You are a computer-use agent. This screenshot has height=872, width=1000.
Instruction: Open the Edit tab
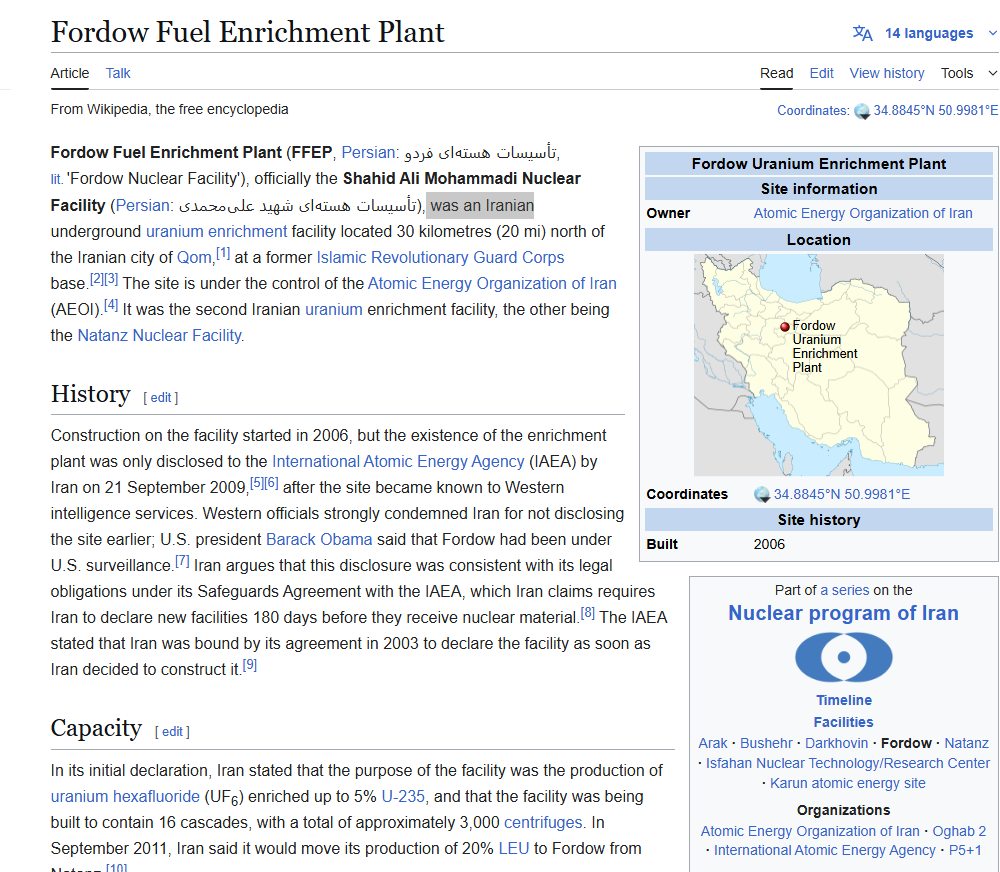(x=821, y=73)
